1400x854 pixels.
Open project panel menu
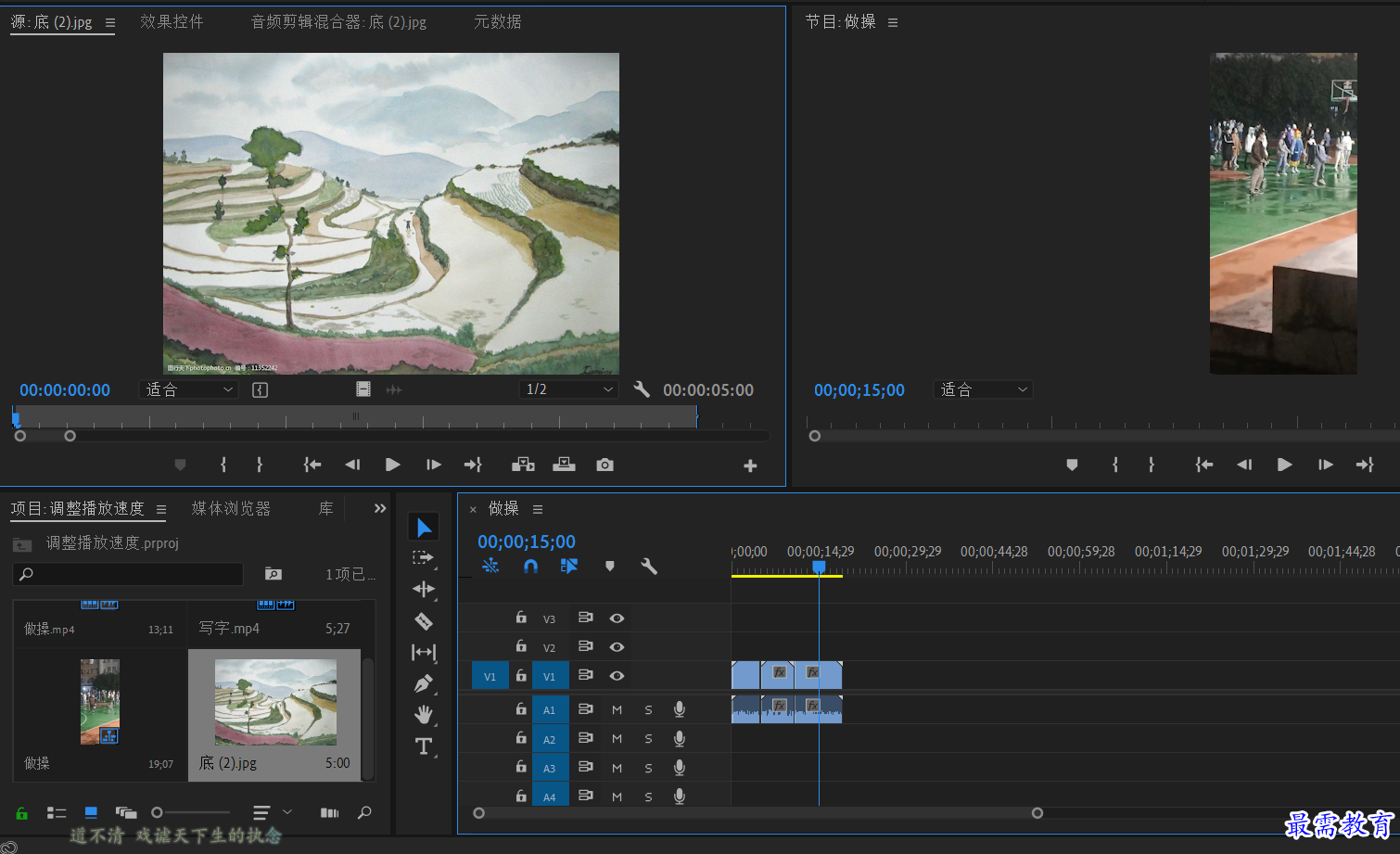point(161,509)
